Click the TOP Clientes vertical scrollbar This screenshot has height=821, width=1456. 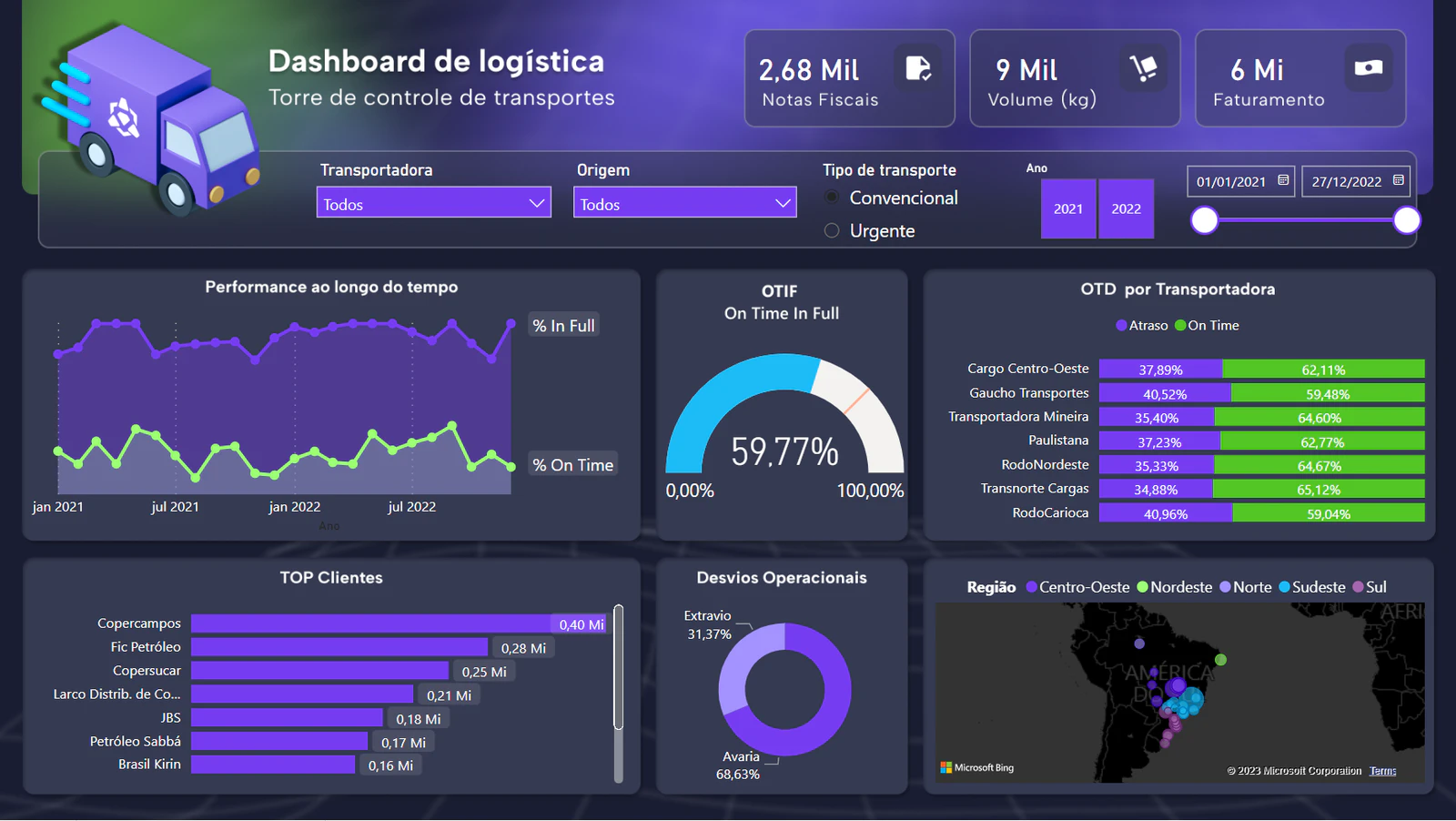click(619, 667)
